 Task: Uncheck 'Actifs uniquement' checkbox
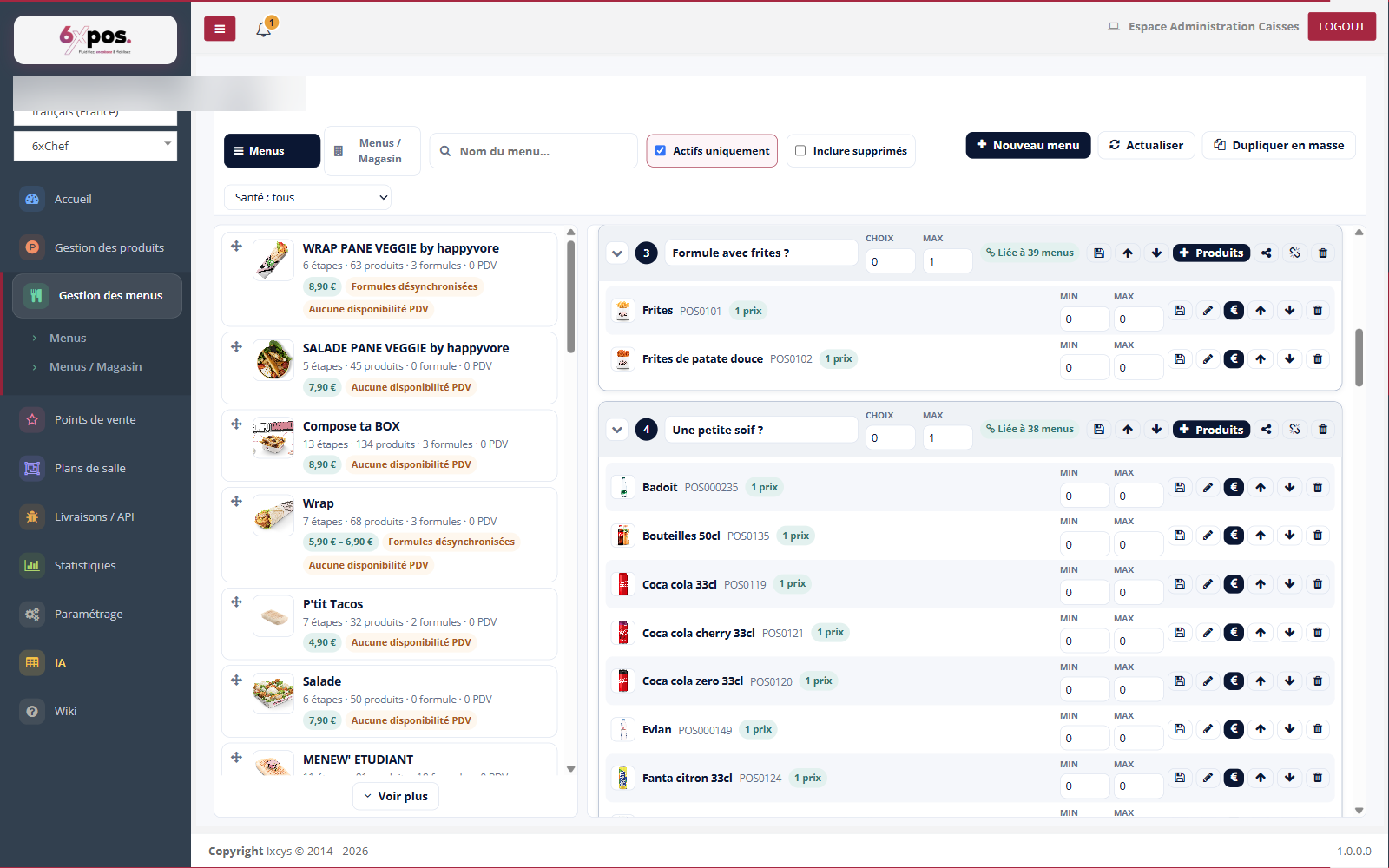coord(661,151)
